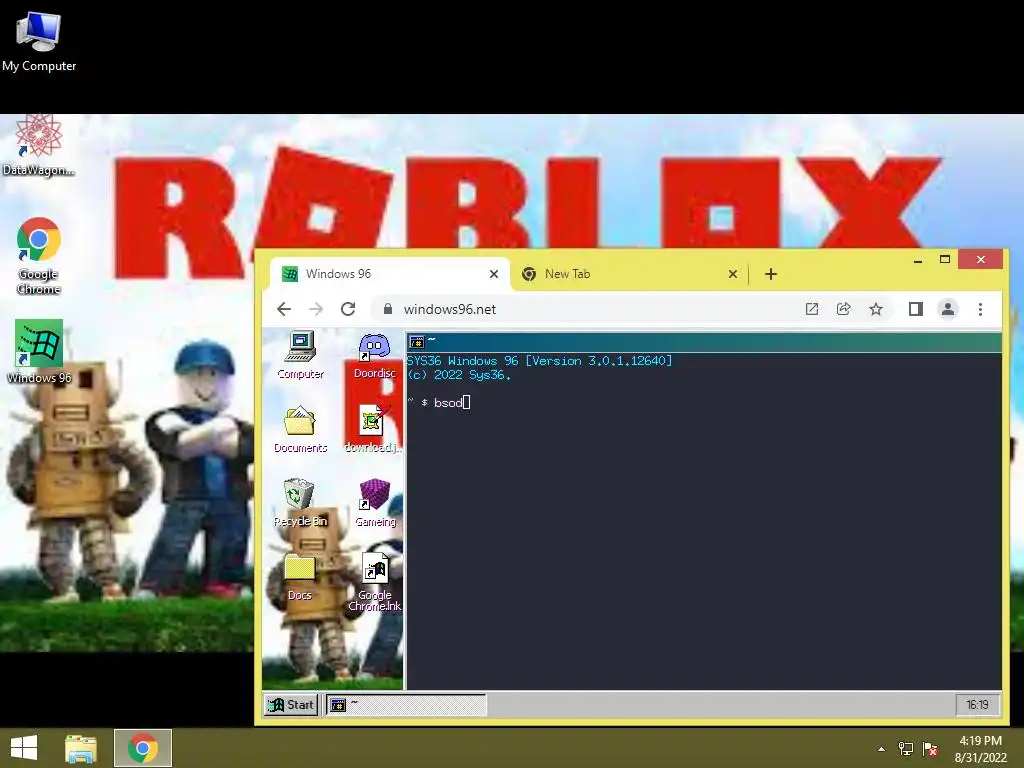Bookmark this tab with the star
1024x768 pixels.
pyautogui.click(x=876, y=309)
